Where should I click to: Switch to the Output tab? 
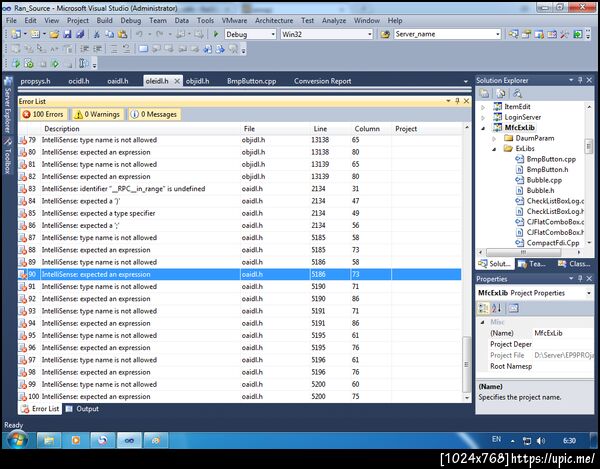[82, 409]
